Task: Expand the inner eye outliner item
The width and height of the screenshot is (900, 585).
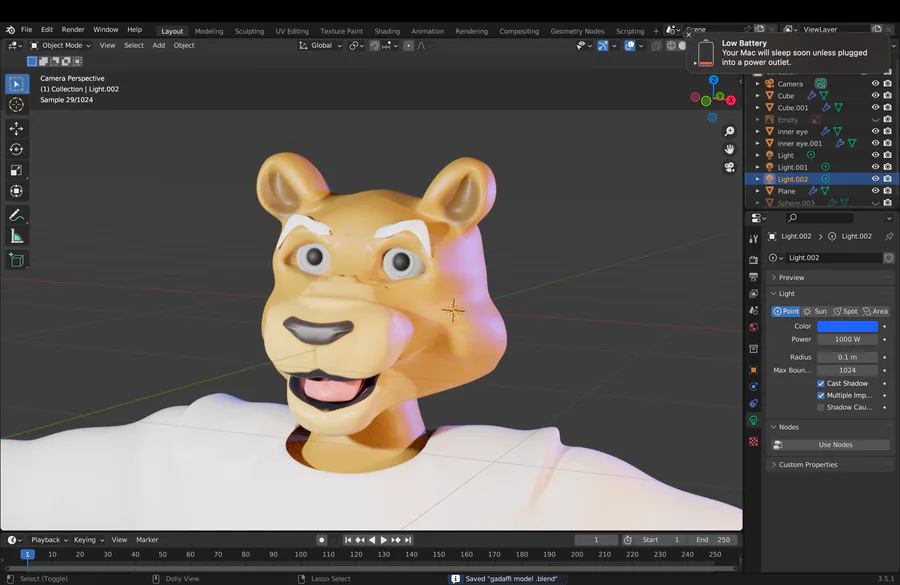Action: (x=757, y=131)
